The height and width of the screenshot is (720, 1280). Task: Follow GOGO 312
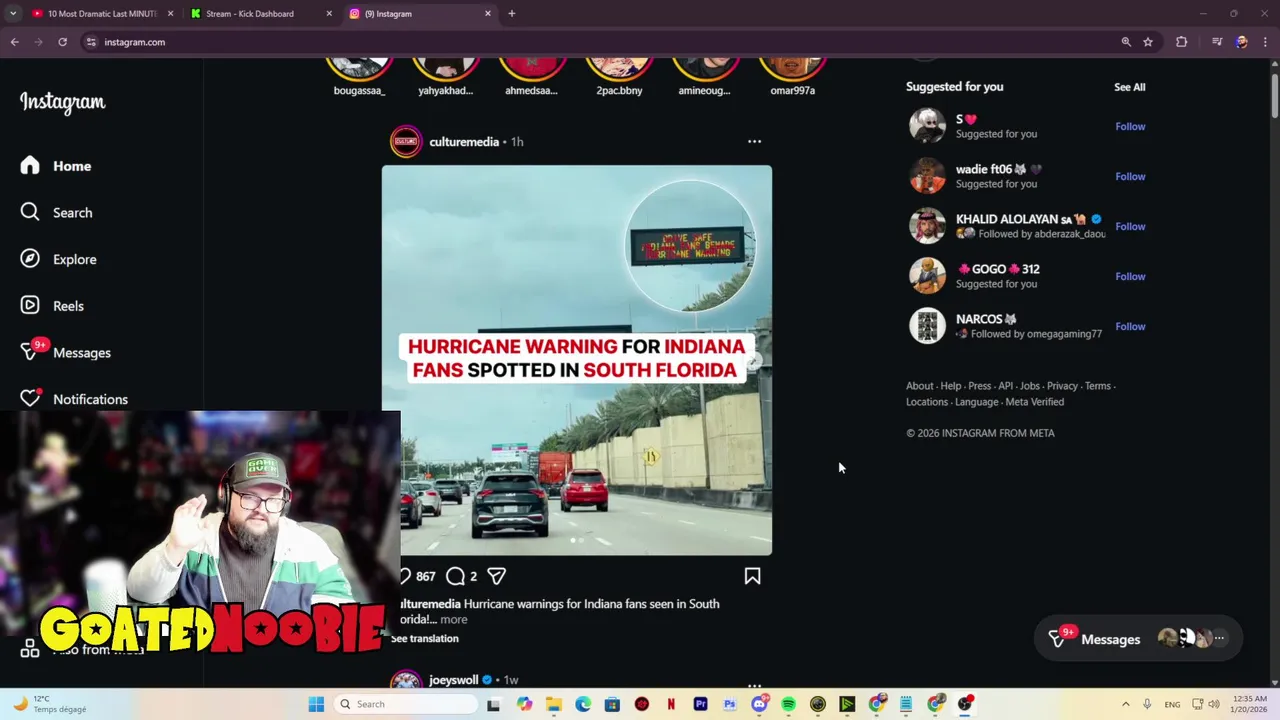(x=1130, y=276)
